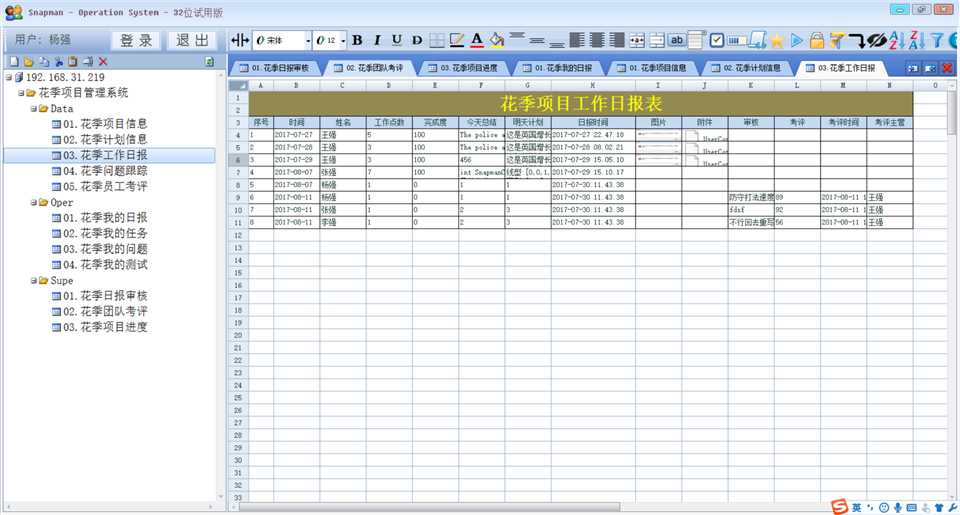Click the 登录 login button

pyautogui.click(x=136, y=40)
